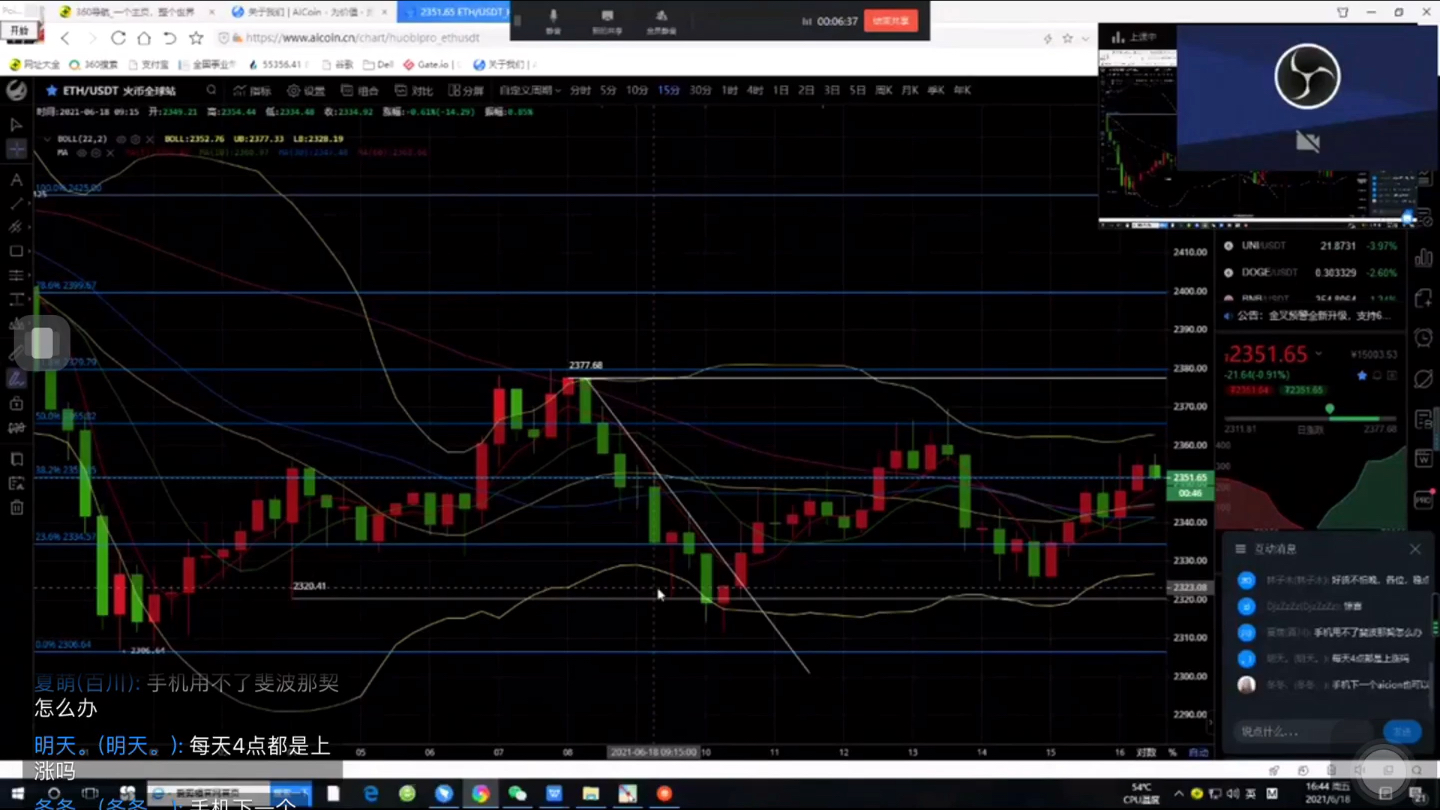
Task: Switch to the 5分 timeframe
Action: (x=608, y=90)
